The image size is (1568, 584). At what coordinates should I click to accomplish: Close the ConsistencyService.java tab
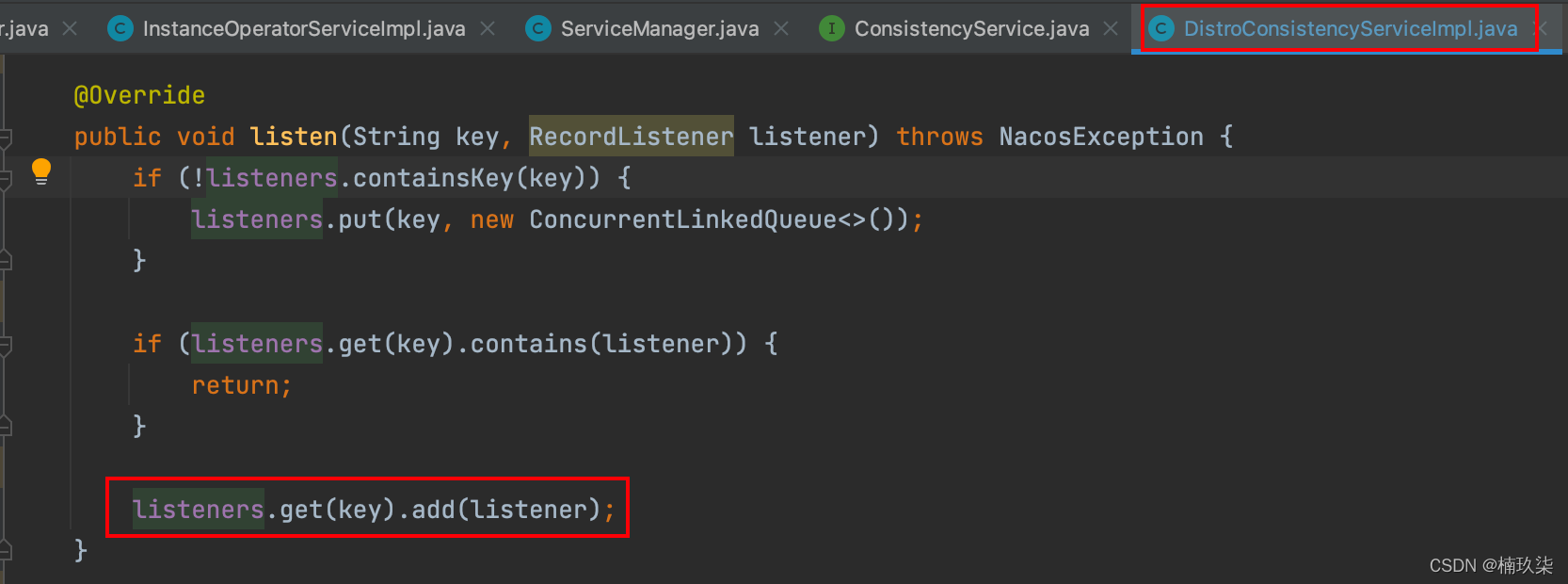(x=1111, y=29)
